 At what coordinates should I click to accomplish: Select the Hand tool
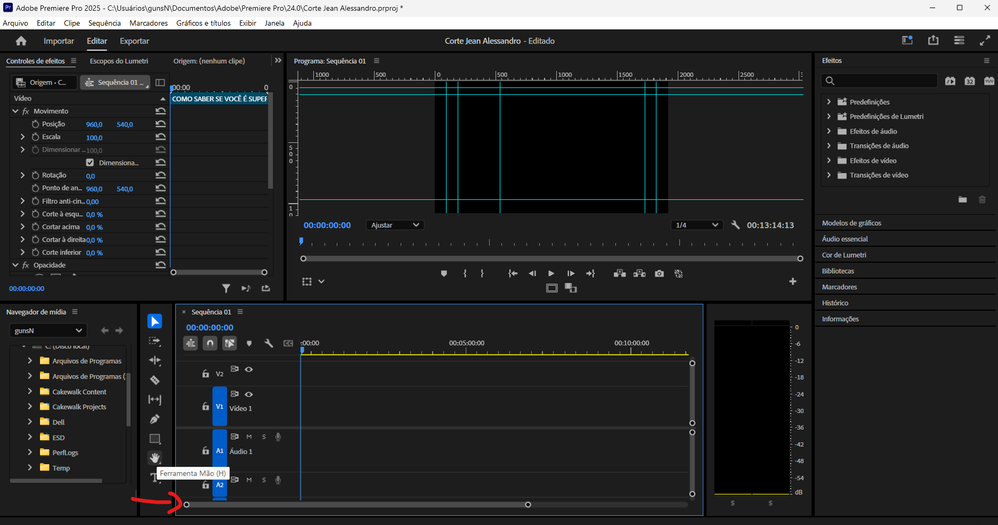pos(154,458)
